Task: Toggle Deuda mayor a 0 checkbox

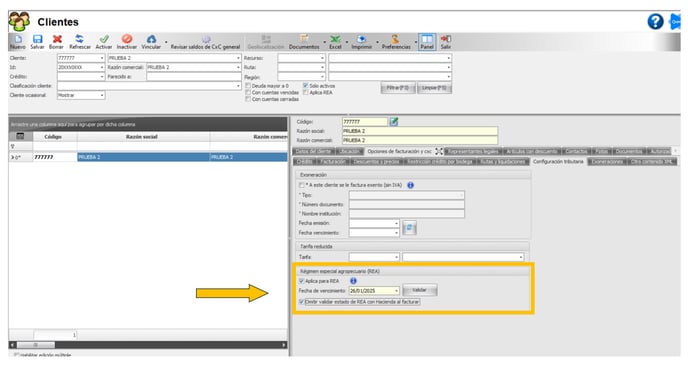Action: [x=248, y=86]
